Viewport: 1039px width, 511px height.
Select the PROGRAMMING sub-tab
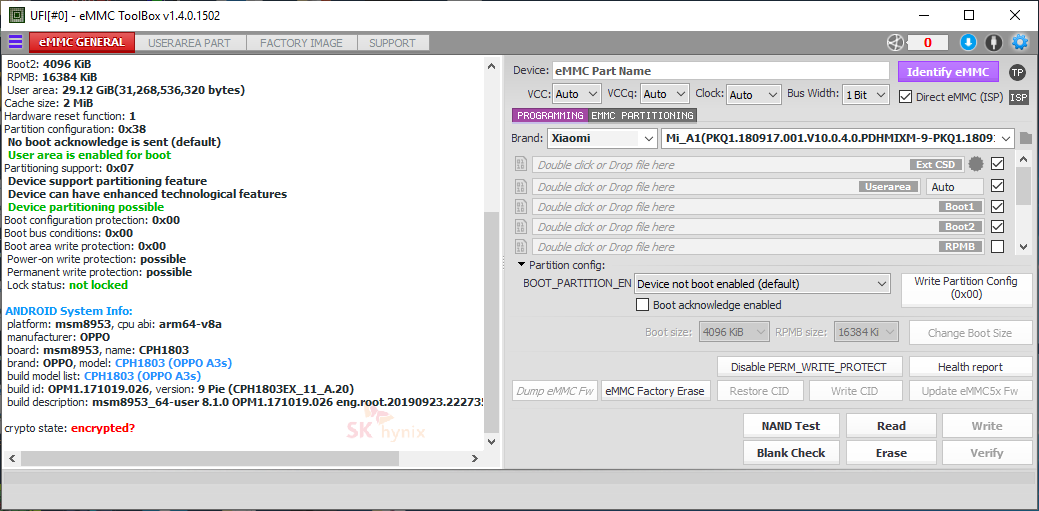coord(550,115)
